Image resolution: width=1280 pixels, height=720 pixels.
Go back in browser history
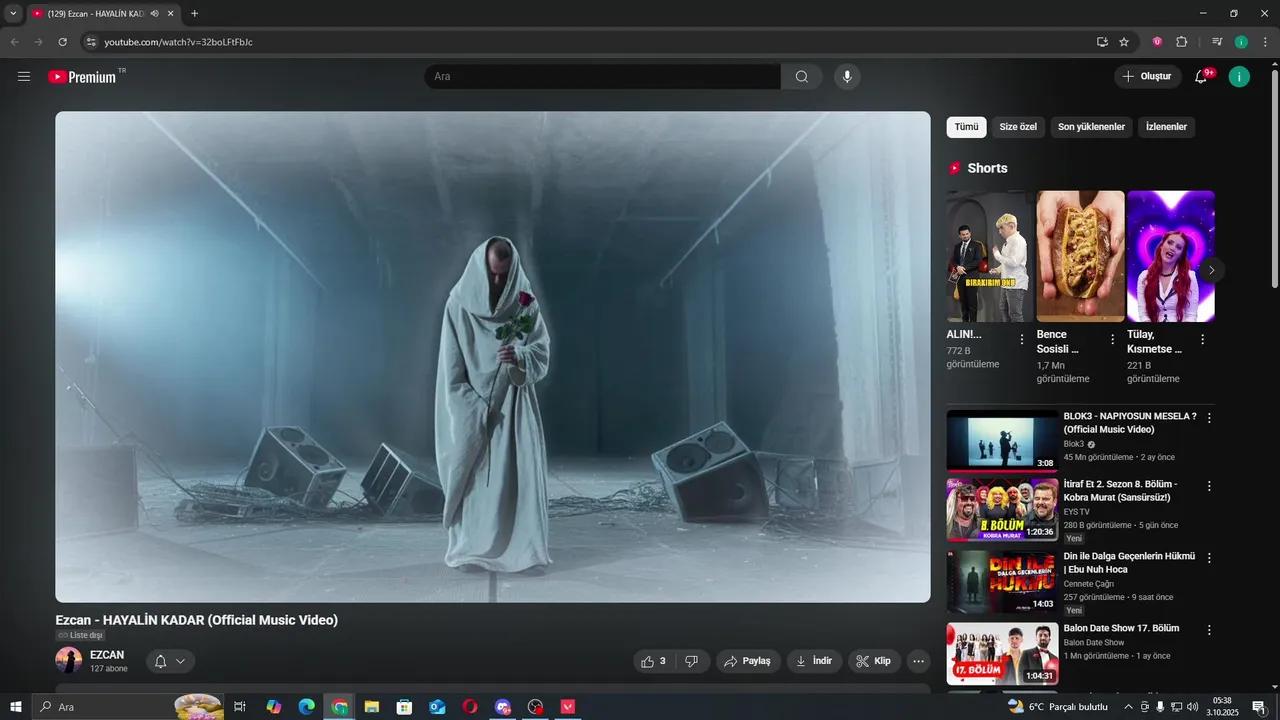click(x=15, y=42)
